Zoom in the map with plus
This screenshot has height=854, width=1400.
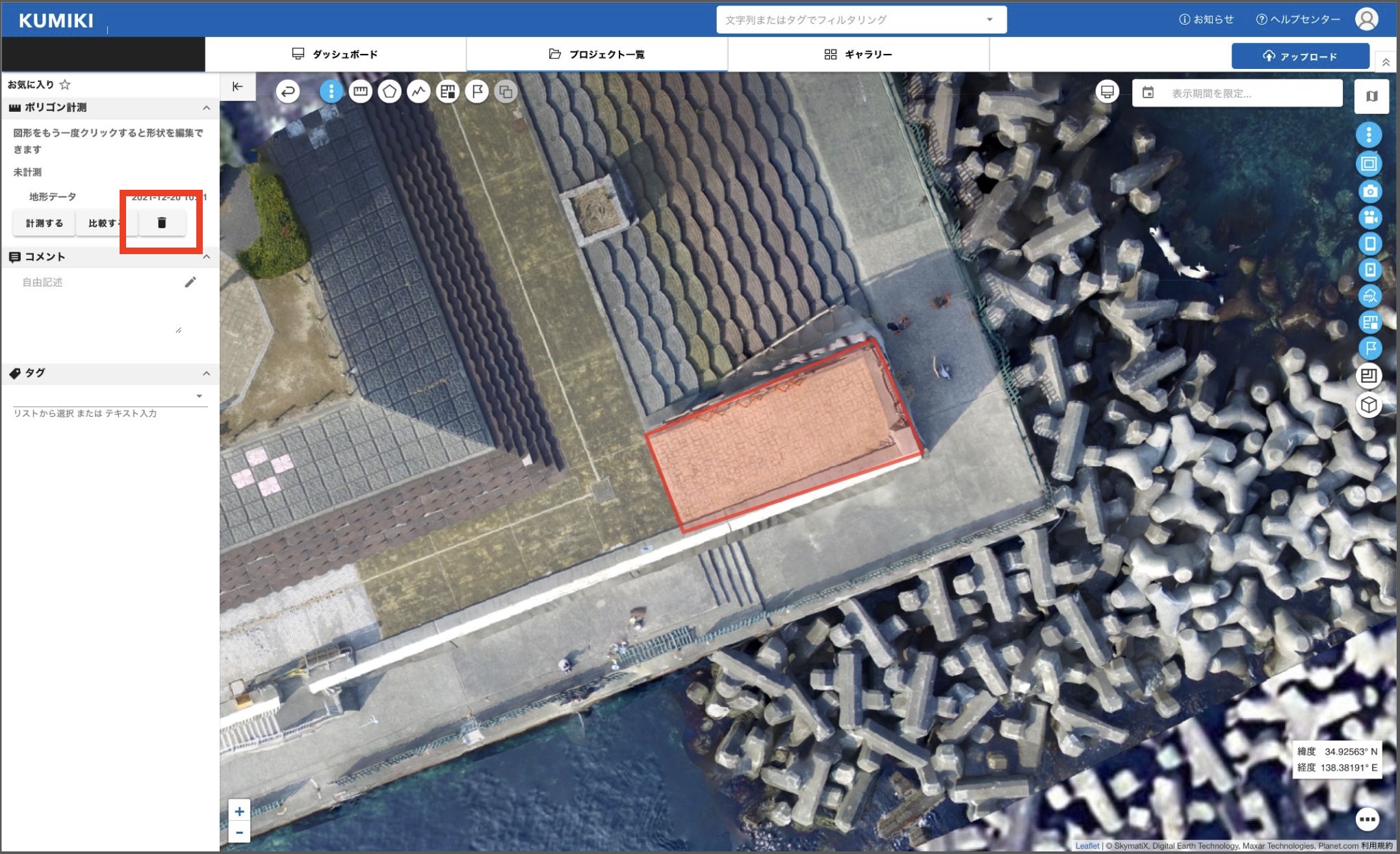239,811
